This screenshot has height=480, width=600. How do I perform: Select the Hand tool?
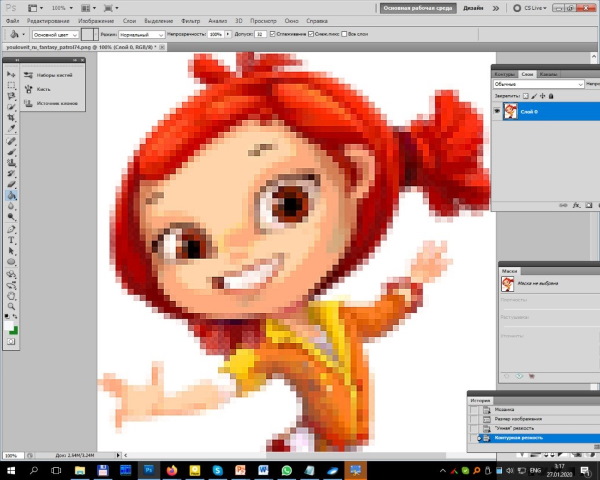click(11, 296)
